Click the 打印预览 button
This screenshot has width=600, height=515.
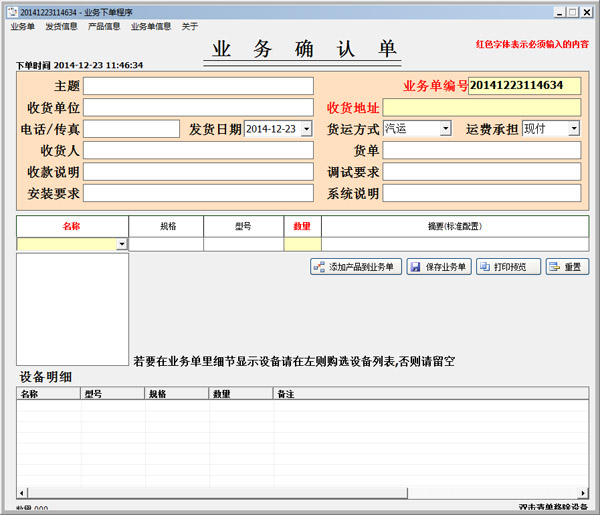pyautogui.click(x=508, y=267)
